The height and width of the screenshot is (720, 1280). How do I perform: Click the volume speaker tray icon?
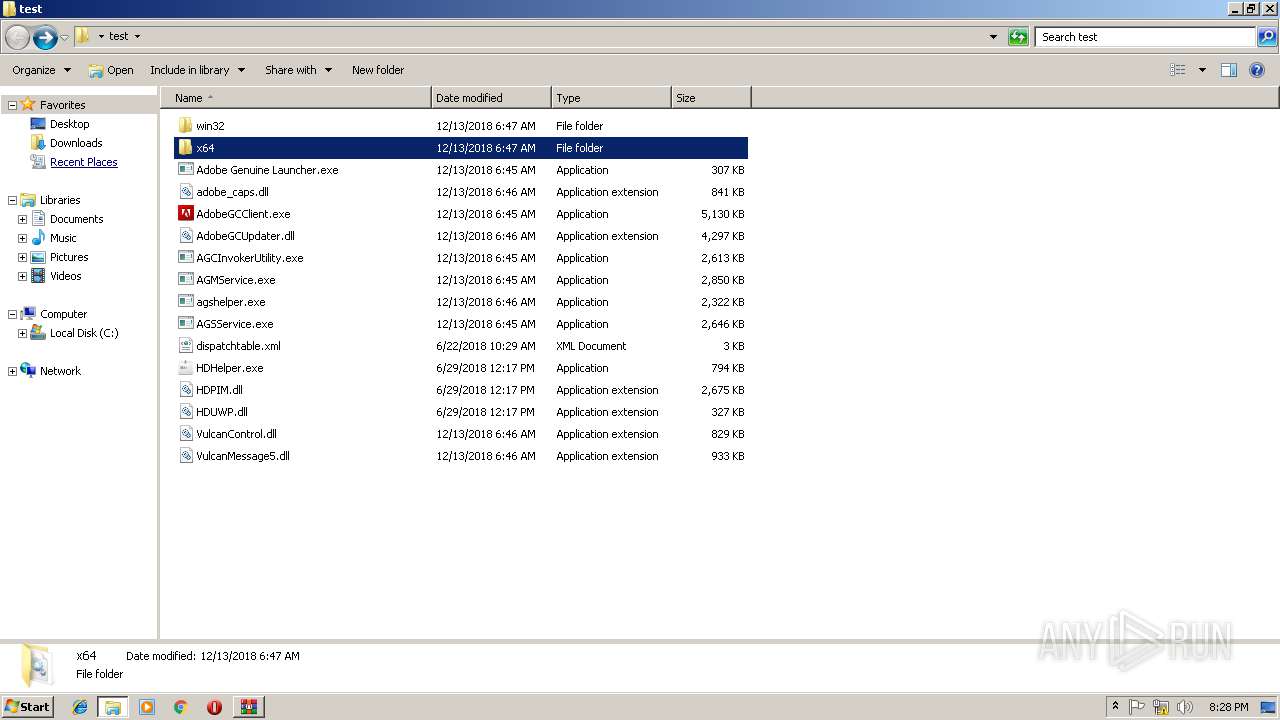click(1185, 707)
